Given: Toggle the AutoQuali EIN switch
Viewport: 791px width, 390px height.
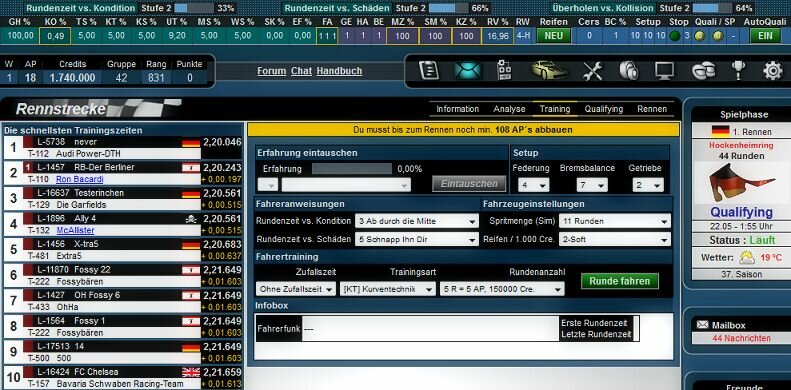Looking at the screenshot, I should coord(765,36).
